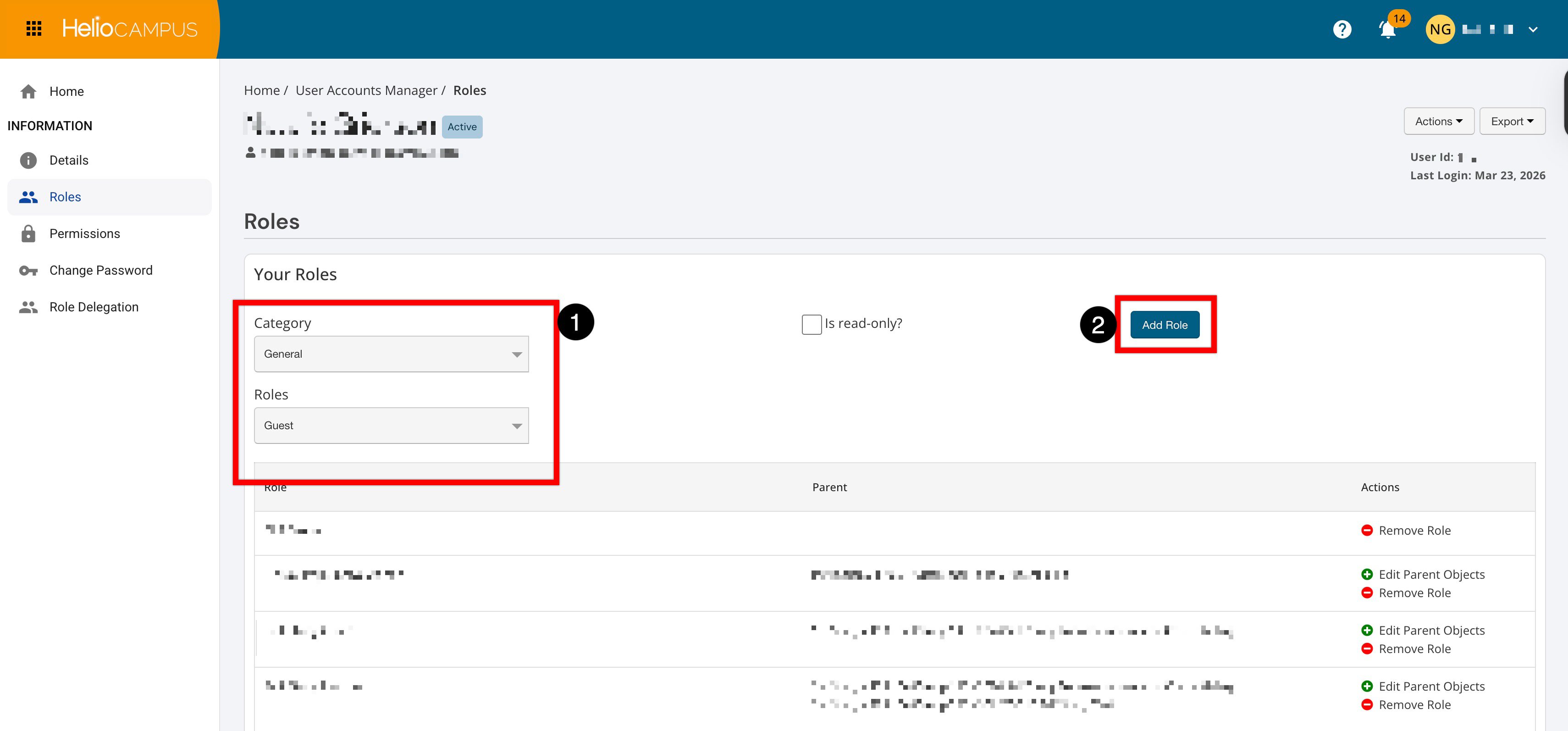Open the notifications bell icon
The image size is (1568, 731).
click(x=1387, y=29)
